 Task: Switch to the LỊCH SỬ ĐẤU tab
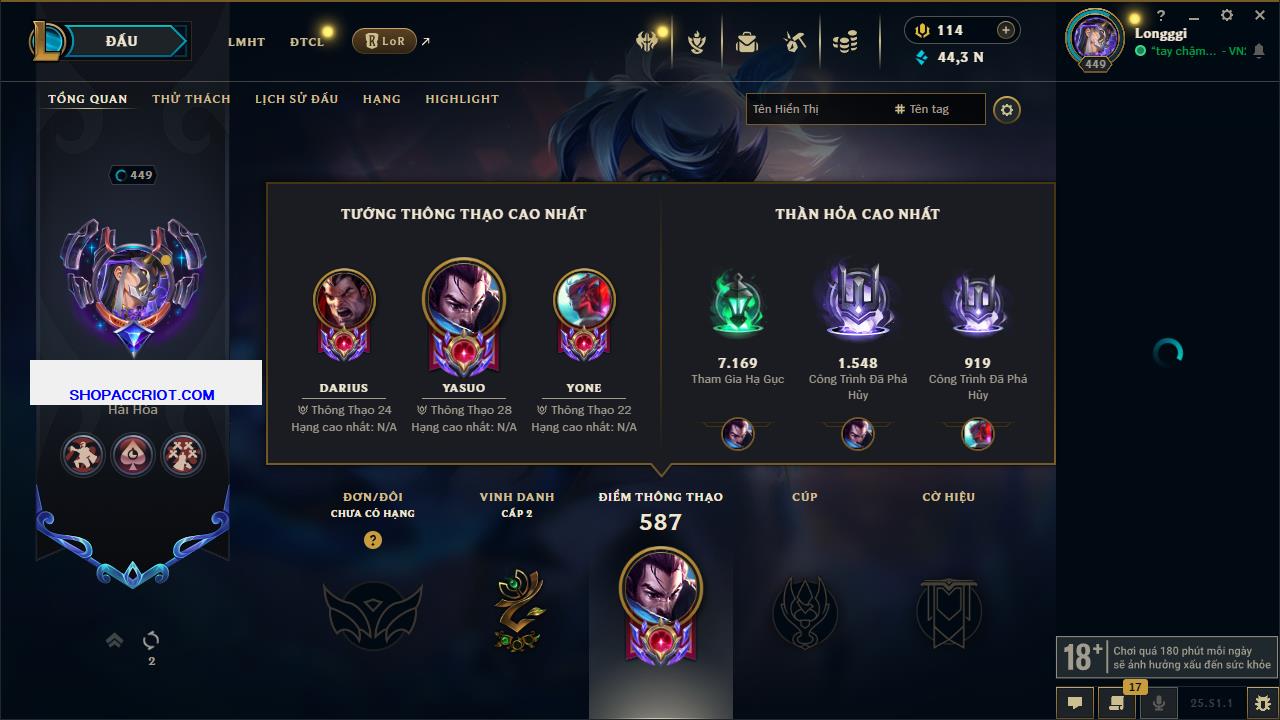(x=296, y=99)
